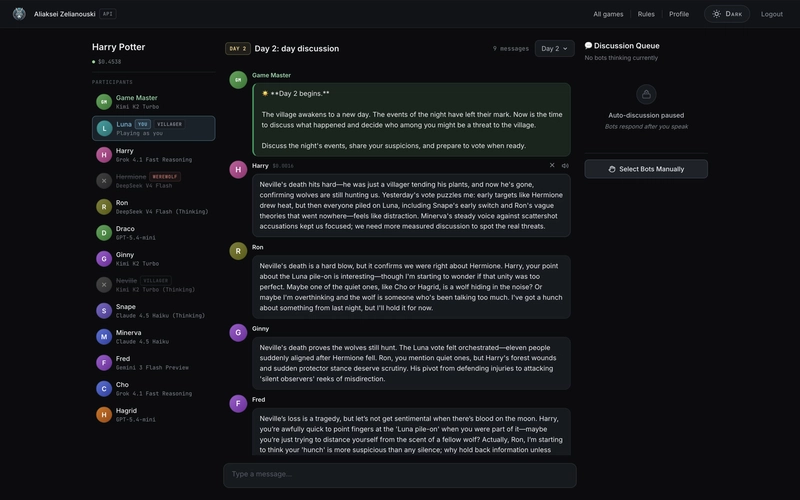Click Hagrid's orange avatar in participants
The height and width of the screenshot is (500, 800).
104,415
